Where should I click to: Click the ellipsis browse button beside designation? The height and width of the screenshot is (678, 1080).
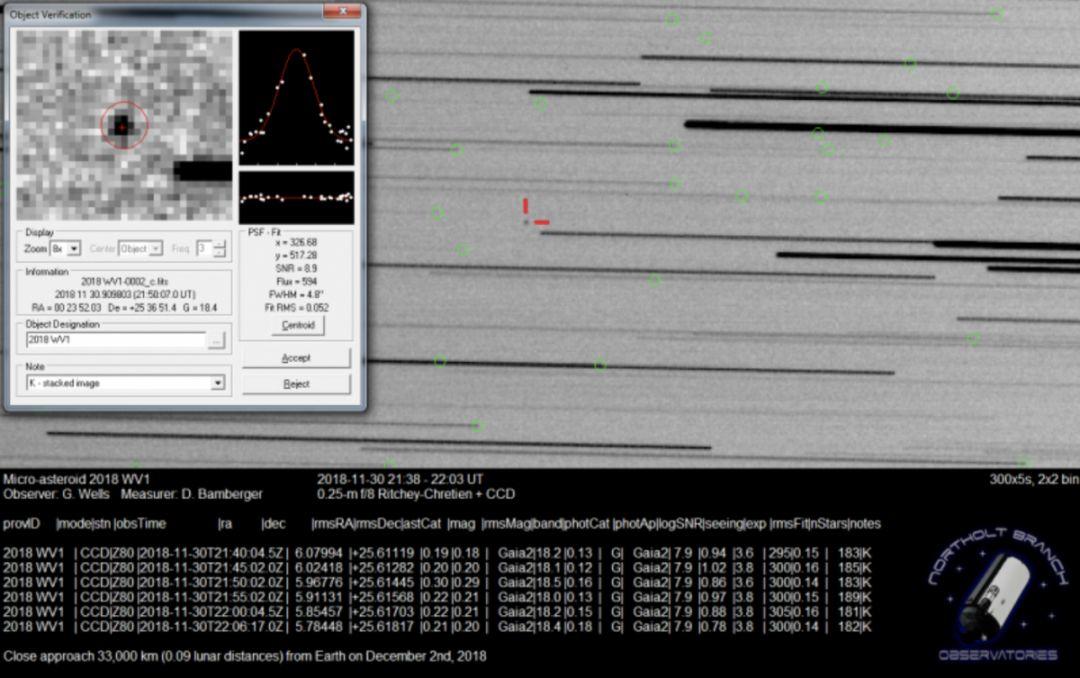pos(216,341)
